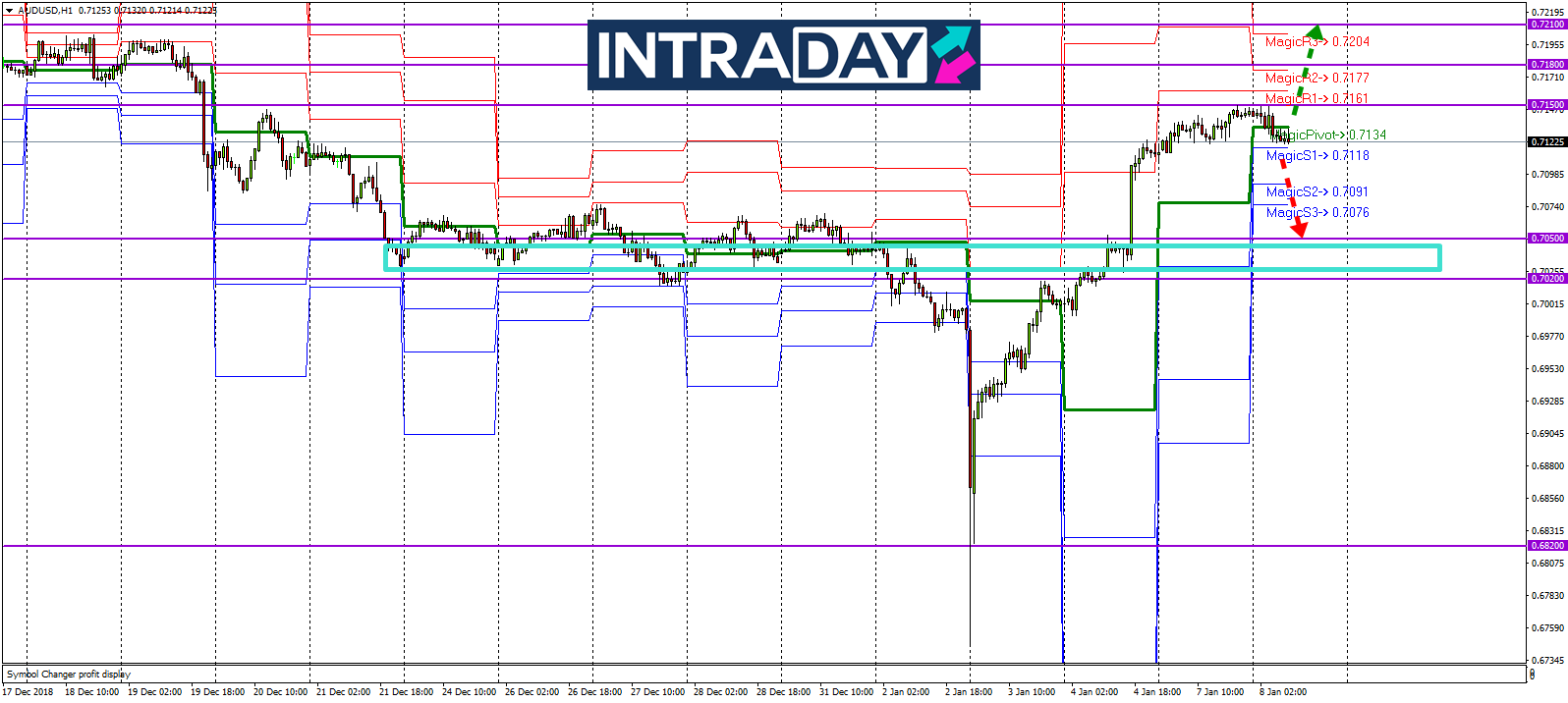The height and width of the screenshot is (703, 1568).
Task: Click the 21 Dec 02:00 time label
Action: pyautogui.click(x=343, y=692)
